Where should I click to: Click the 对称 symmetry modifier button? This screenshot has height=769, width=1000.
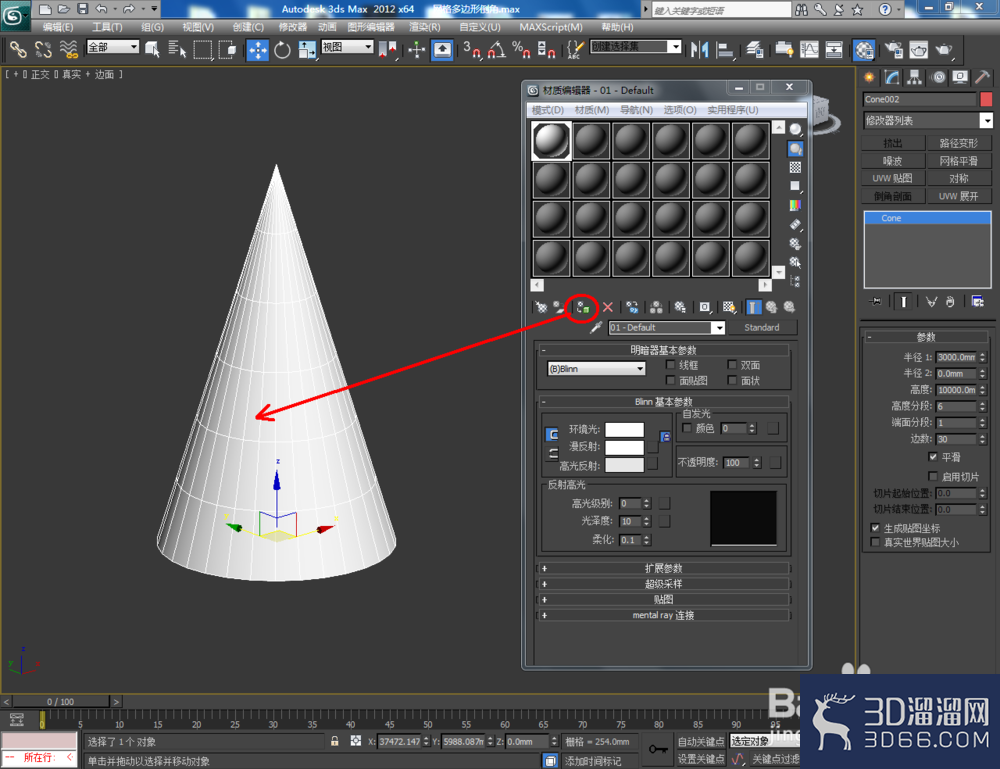959,179
